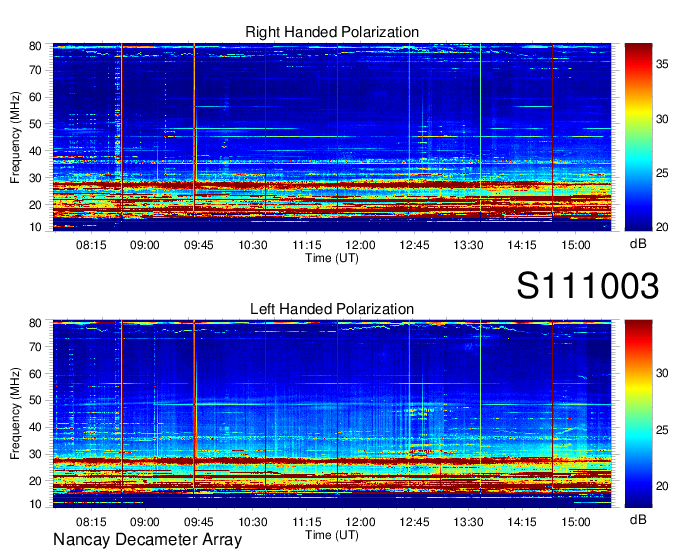
Task: Click Time (UT) label under Left Handed plot
Action: (332, 535)
